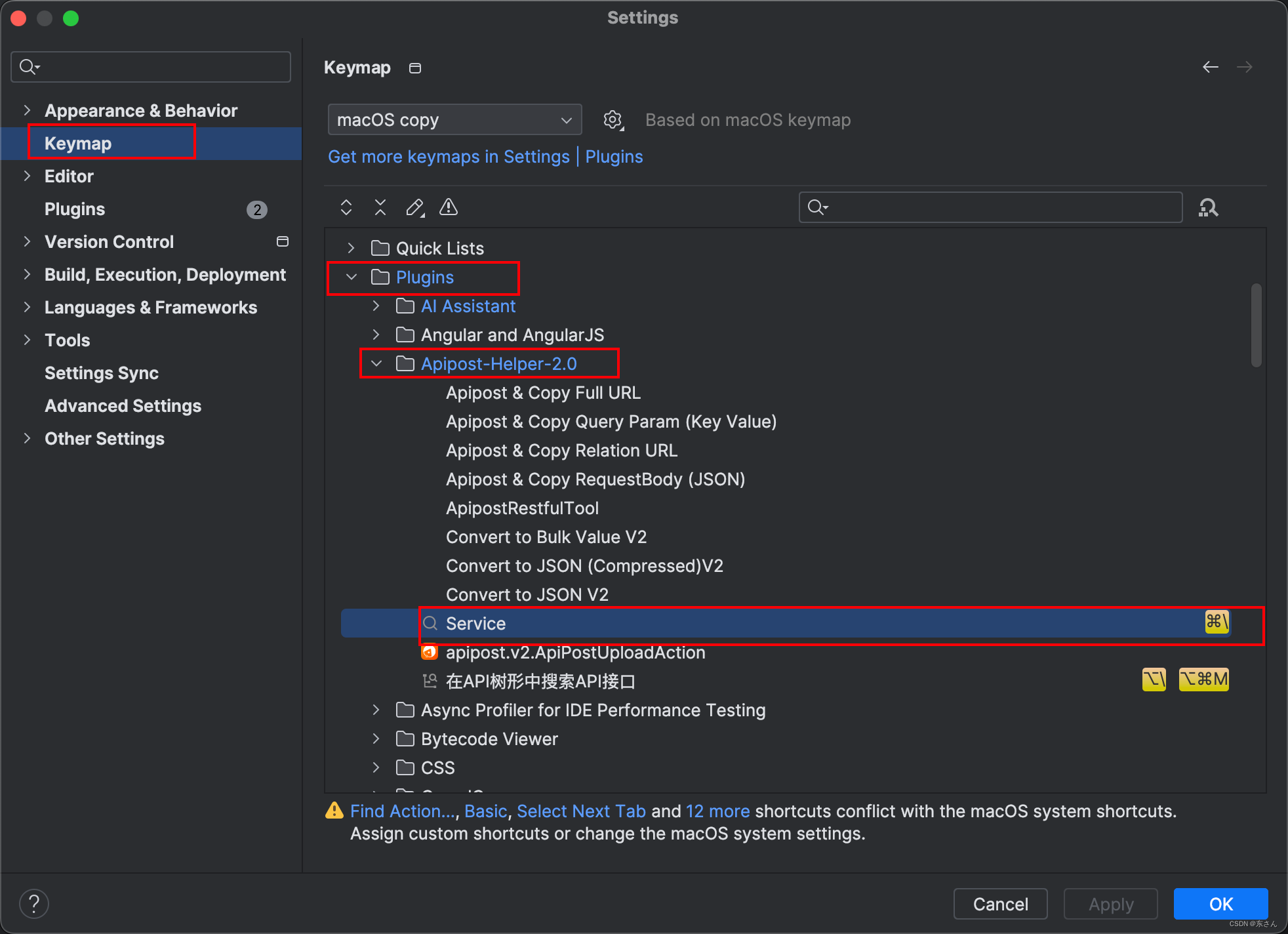Open the Plugins link beside keymaps link
Screen dimensions: 1288x934
(x=614, y=157)
